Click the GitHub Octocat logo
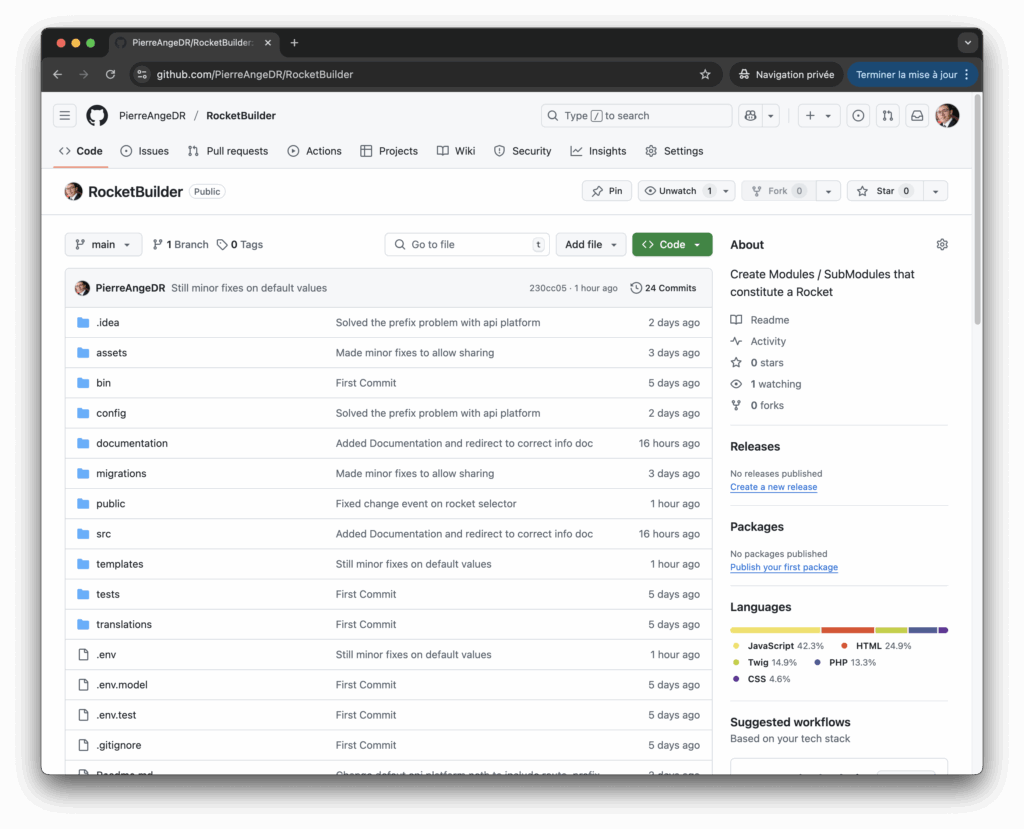This screenshot has height=829, width=1024. tap(97, 116)
